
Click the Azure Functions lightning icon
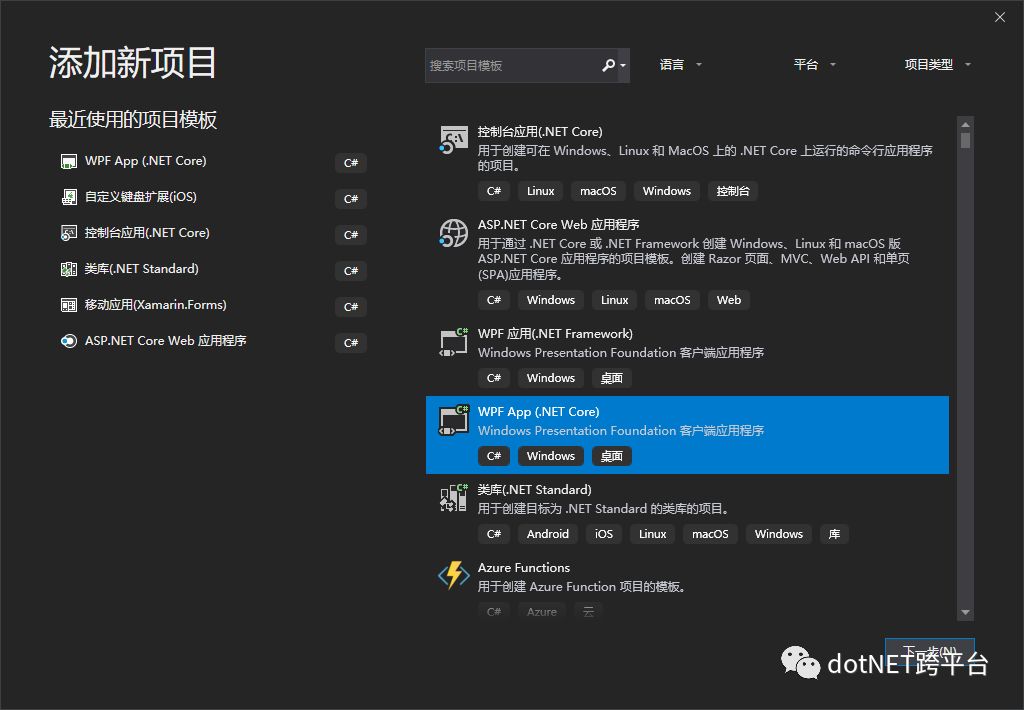point(453,575)
